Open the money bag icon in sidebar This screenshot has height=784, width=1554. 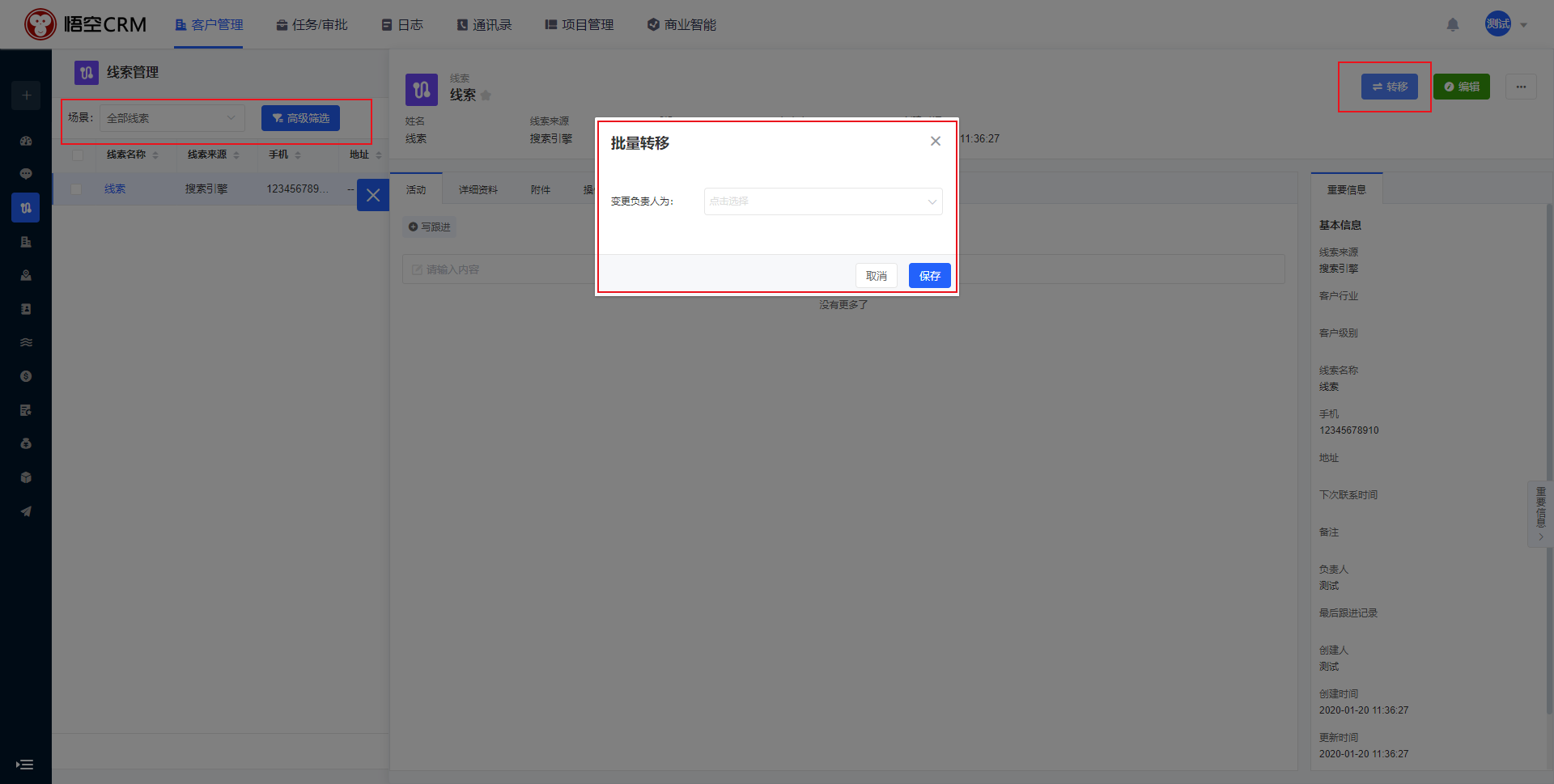26,443
